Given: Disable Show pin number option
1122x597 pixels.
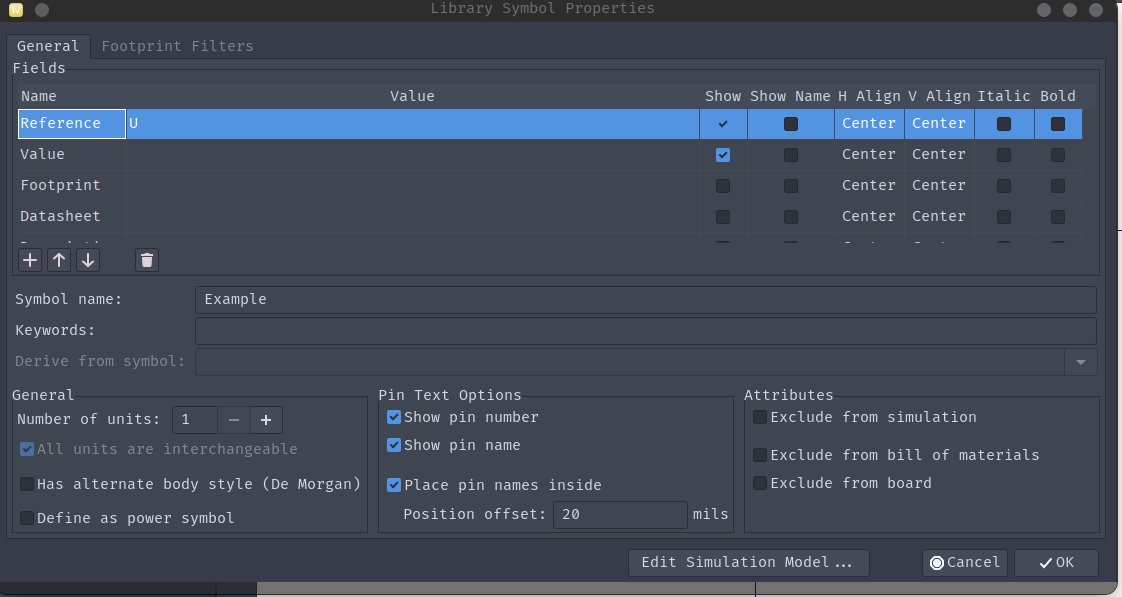Looking at the screenshot, I should click(x=394, y=417).
